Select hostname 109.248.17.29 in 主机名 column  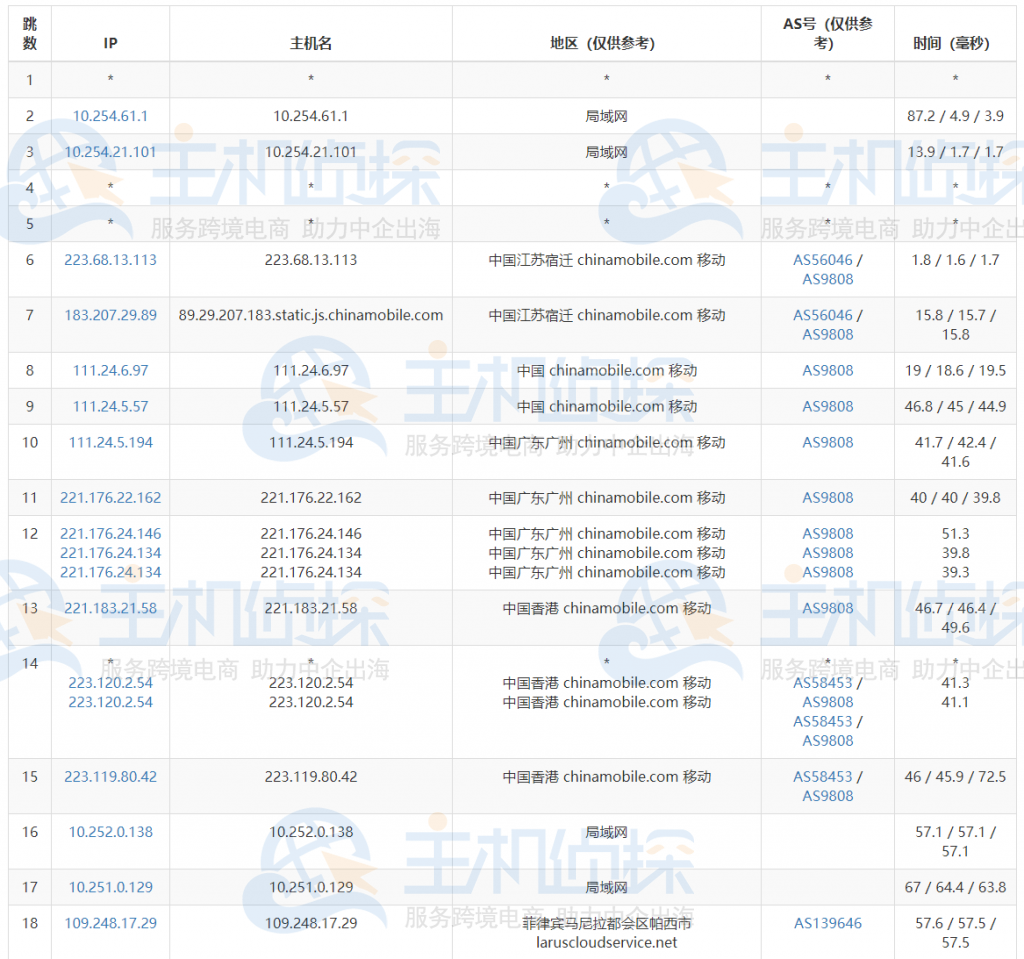pos(311,924)
